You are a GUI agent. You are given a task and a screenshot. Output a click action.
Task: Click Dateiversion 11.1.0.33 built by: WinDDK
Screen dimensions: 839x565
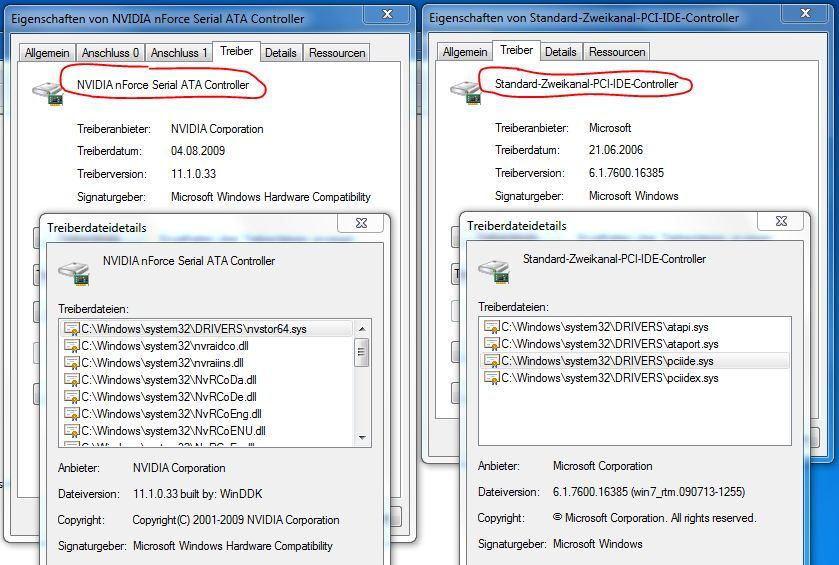(197, 494)
